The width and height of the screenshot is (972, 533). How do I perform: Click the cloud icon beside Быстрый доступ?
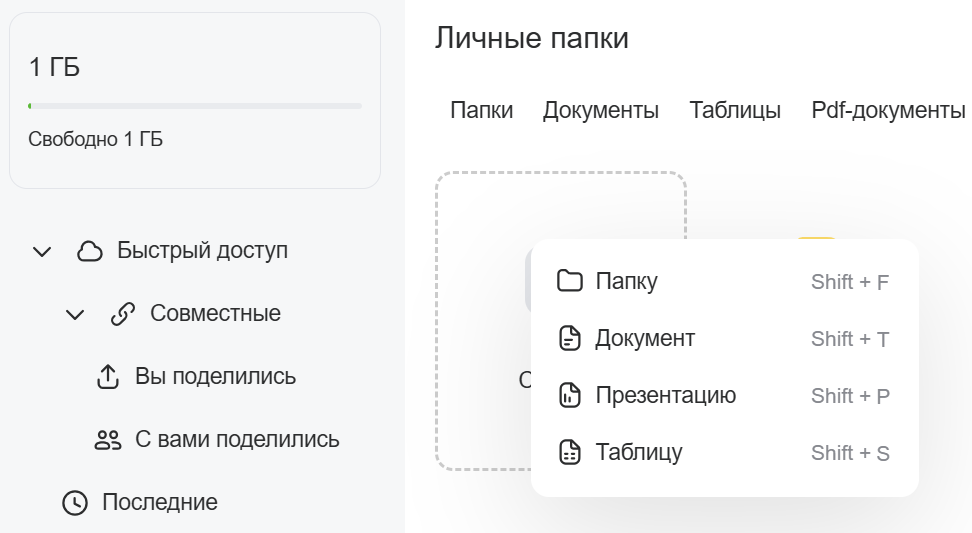[90, 251]
